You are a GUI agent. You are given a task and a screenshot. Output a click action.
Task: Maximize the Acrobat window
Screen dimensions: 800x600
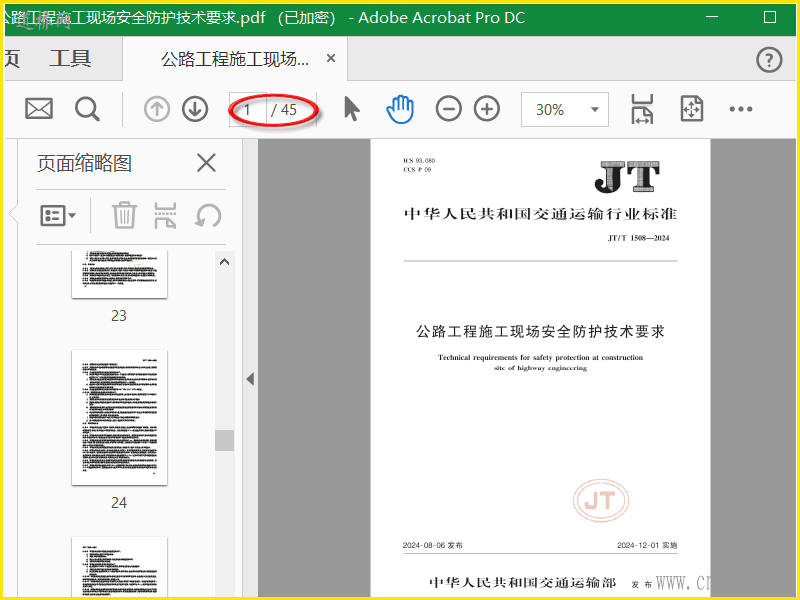click(770, 17)
